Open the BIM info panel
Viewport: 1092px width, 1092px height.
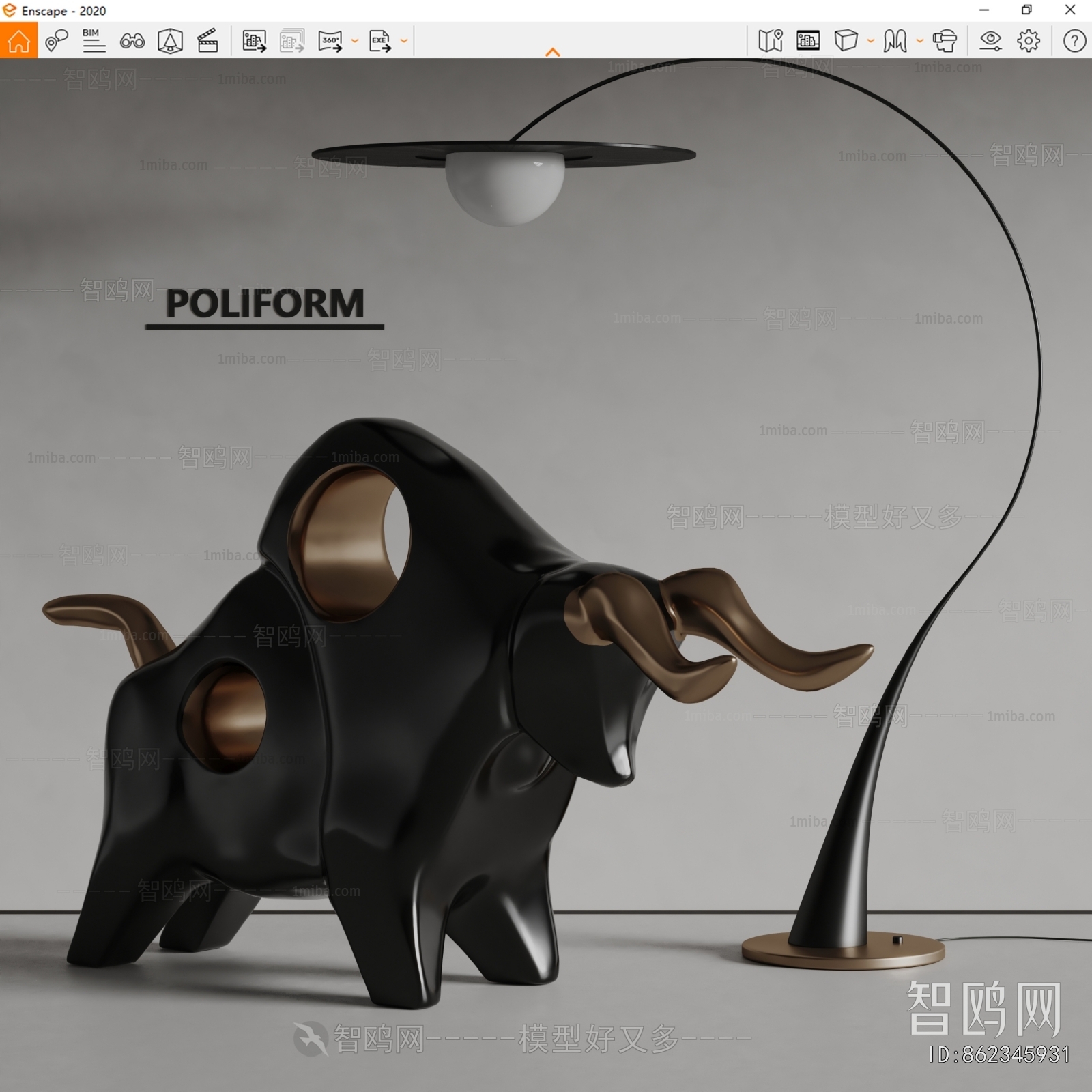point(94,41)
